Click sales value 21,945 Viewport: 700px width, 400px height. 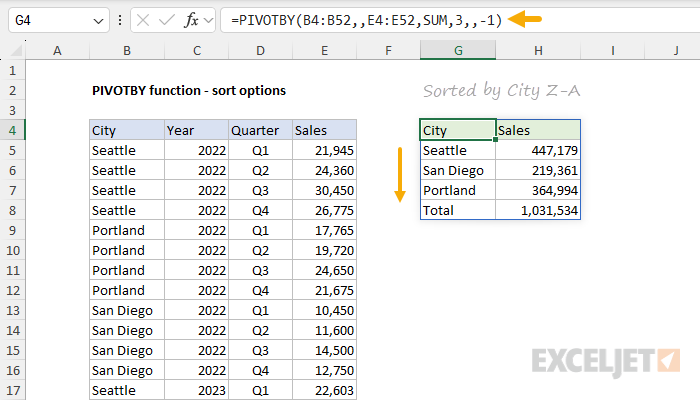tap(324, 150)
